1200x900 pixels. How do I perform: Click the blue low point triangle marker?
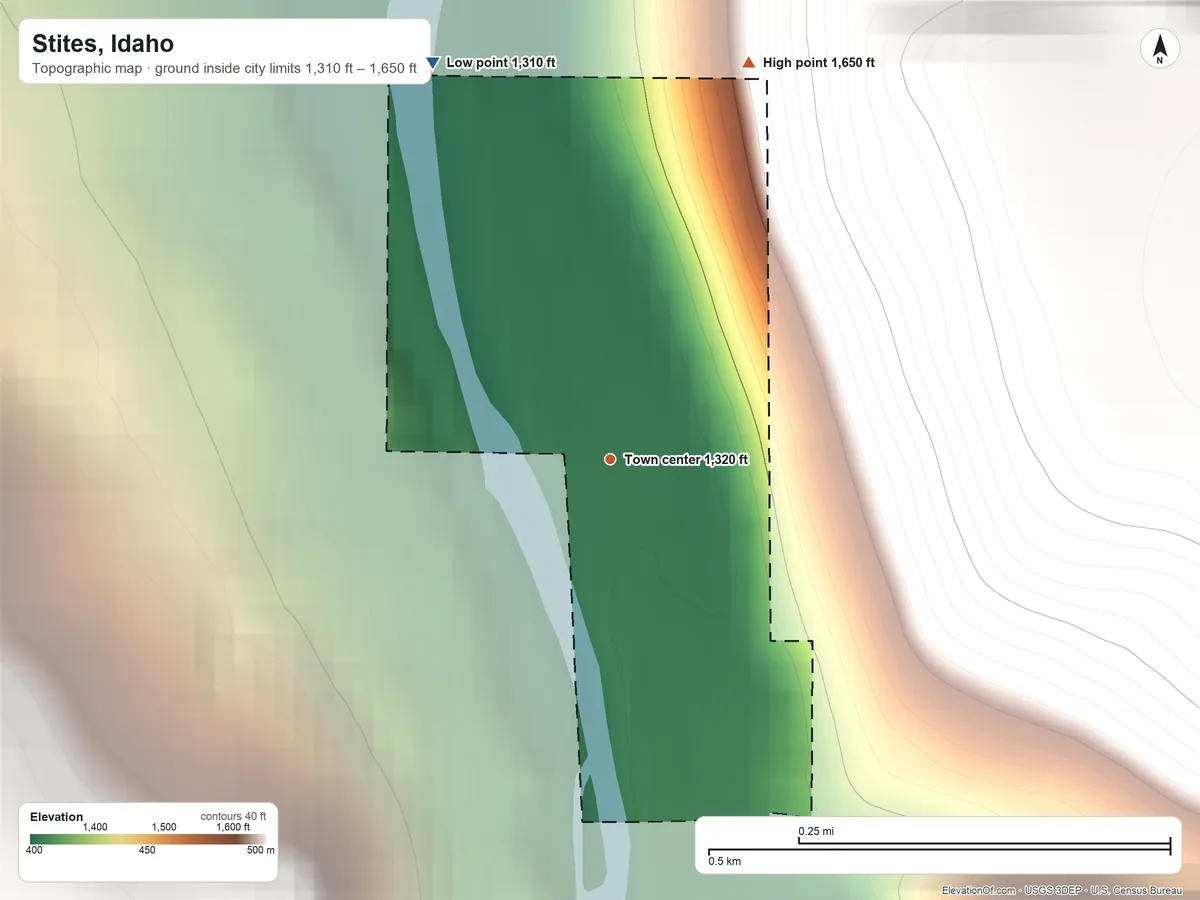click(432, 63)
